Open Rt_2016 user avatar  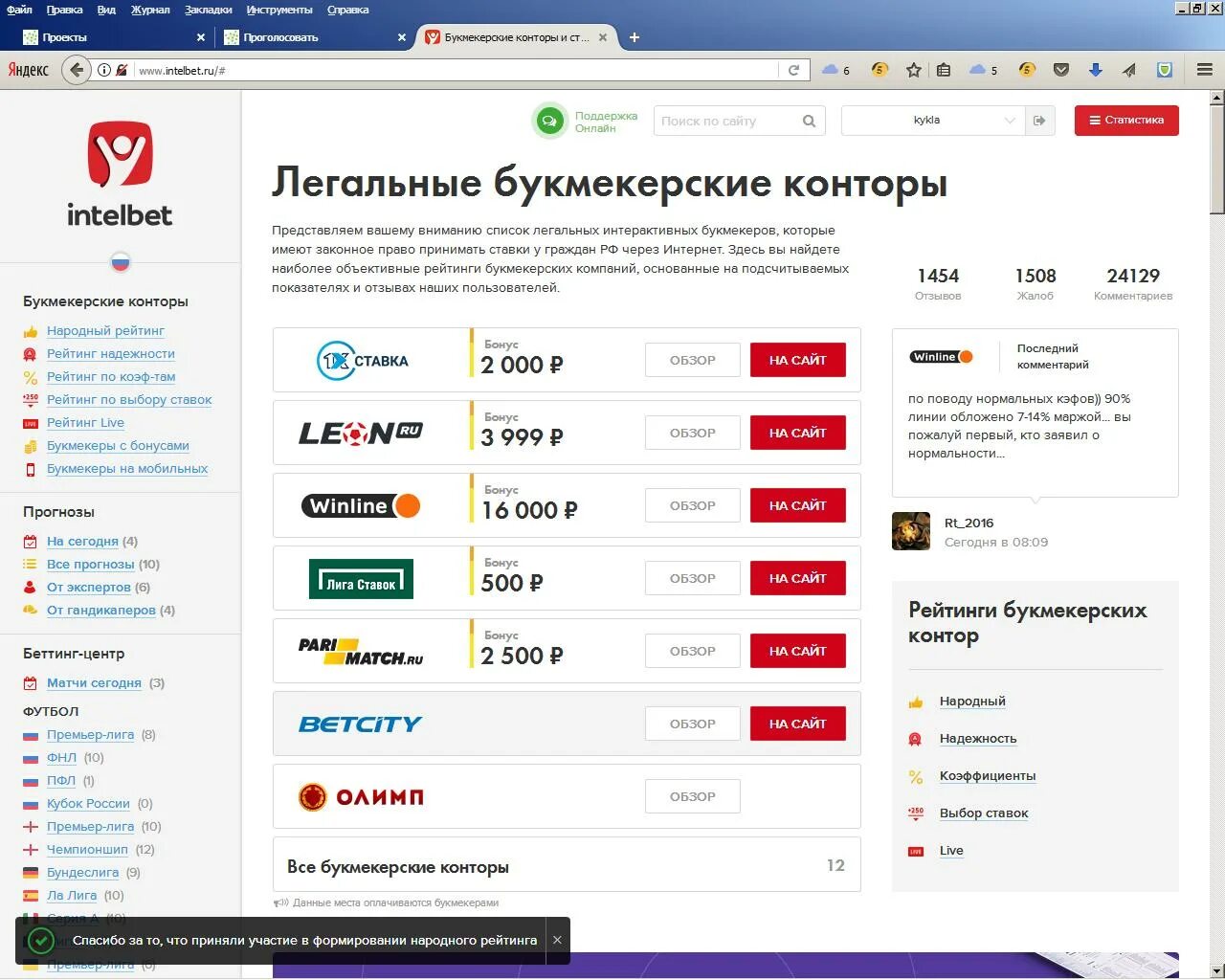pyautogui.click(x=911, y=531)
